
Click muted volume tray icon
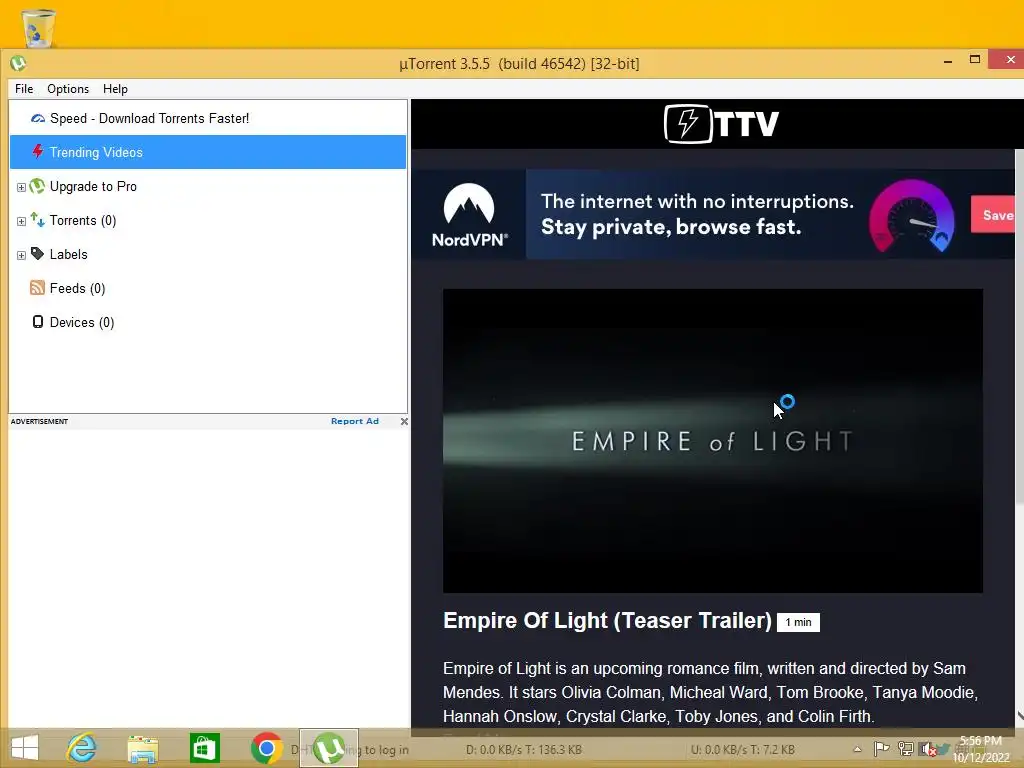click(x=927, y=749)
